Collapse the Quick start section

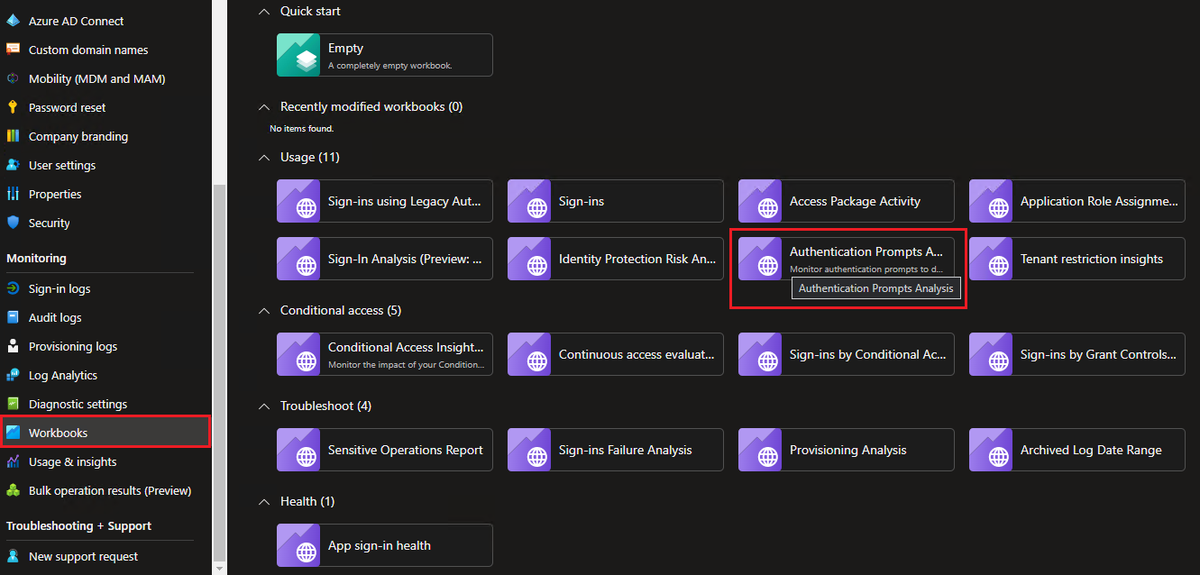(x=264, y=11)
